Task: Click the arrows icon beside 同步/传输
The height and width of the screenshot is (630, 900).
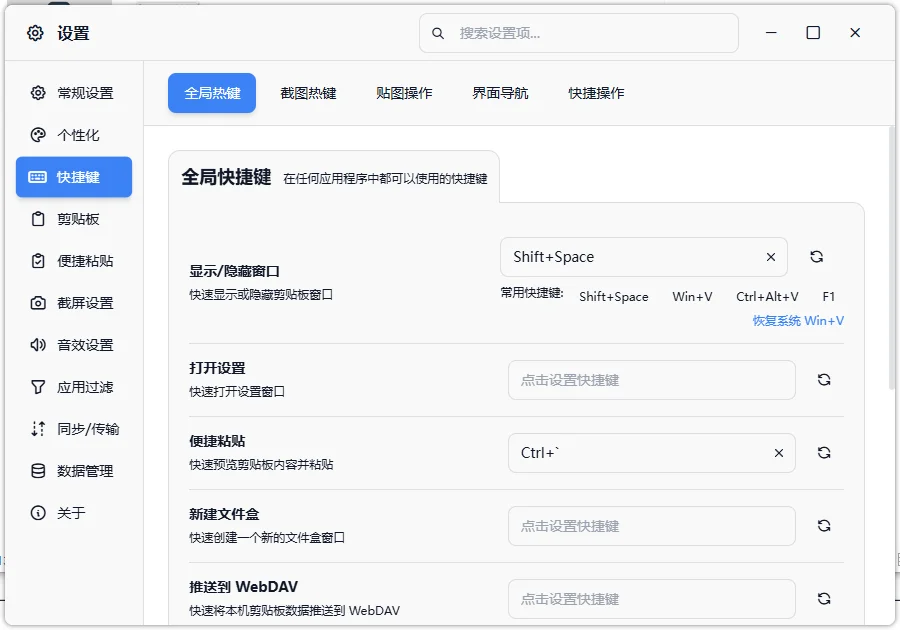Action: [x=38, y=429]
